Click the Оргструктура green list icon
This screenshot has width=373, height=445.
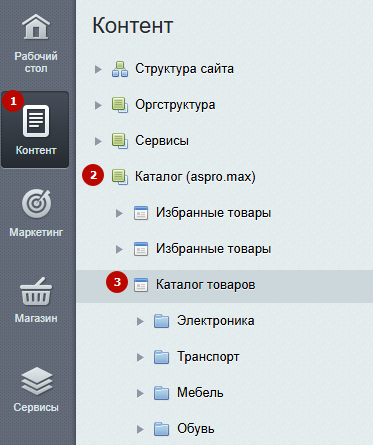click(120, 105)
